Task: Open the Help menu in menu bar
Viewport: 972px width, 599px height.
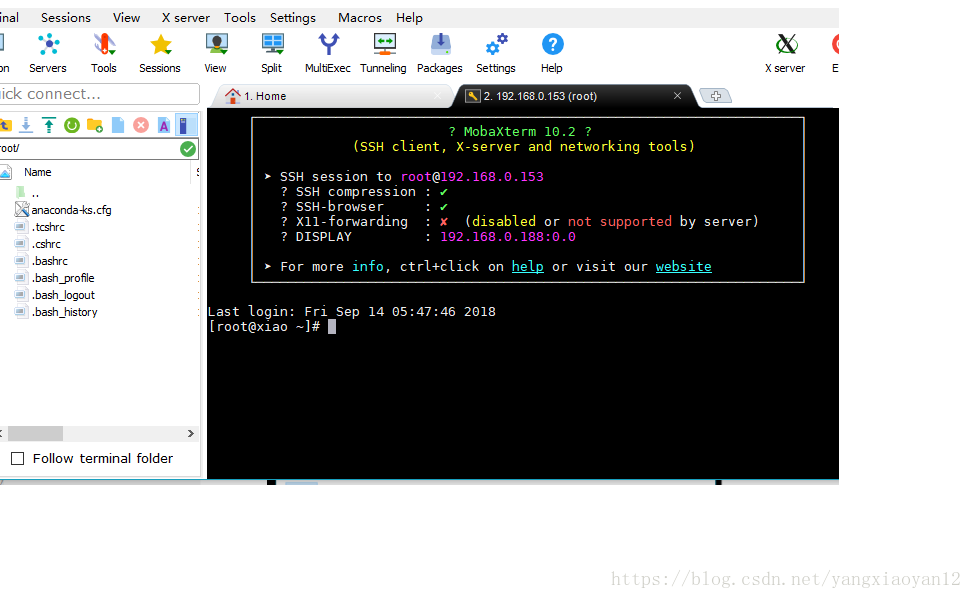Action: [x=409, y=17]
